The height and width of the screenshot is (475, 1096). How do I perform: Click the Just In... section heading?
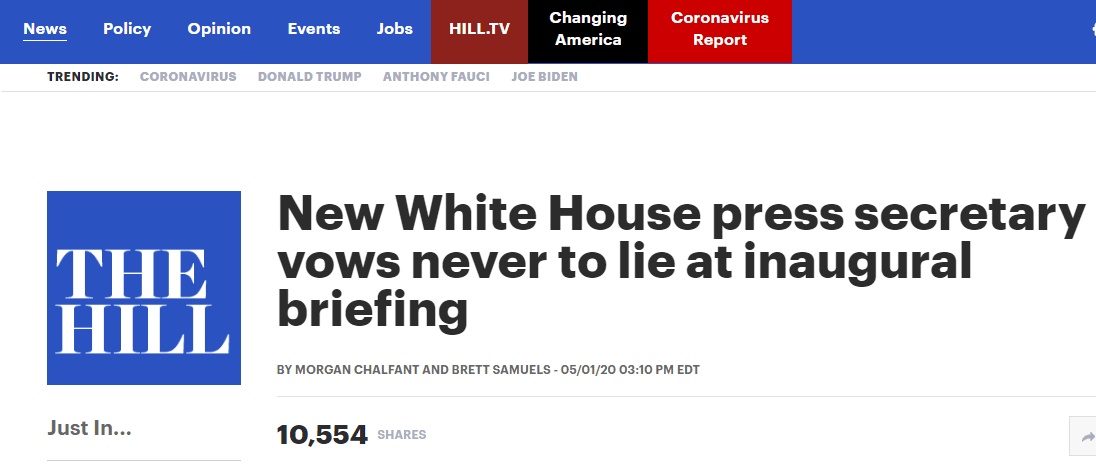click(x=89, y=429)
